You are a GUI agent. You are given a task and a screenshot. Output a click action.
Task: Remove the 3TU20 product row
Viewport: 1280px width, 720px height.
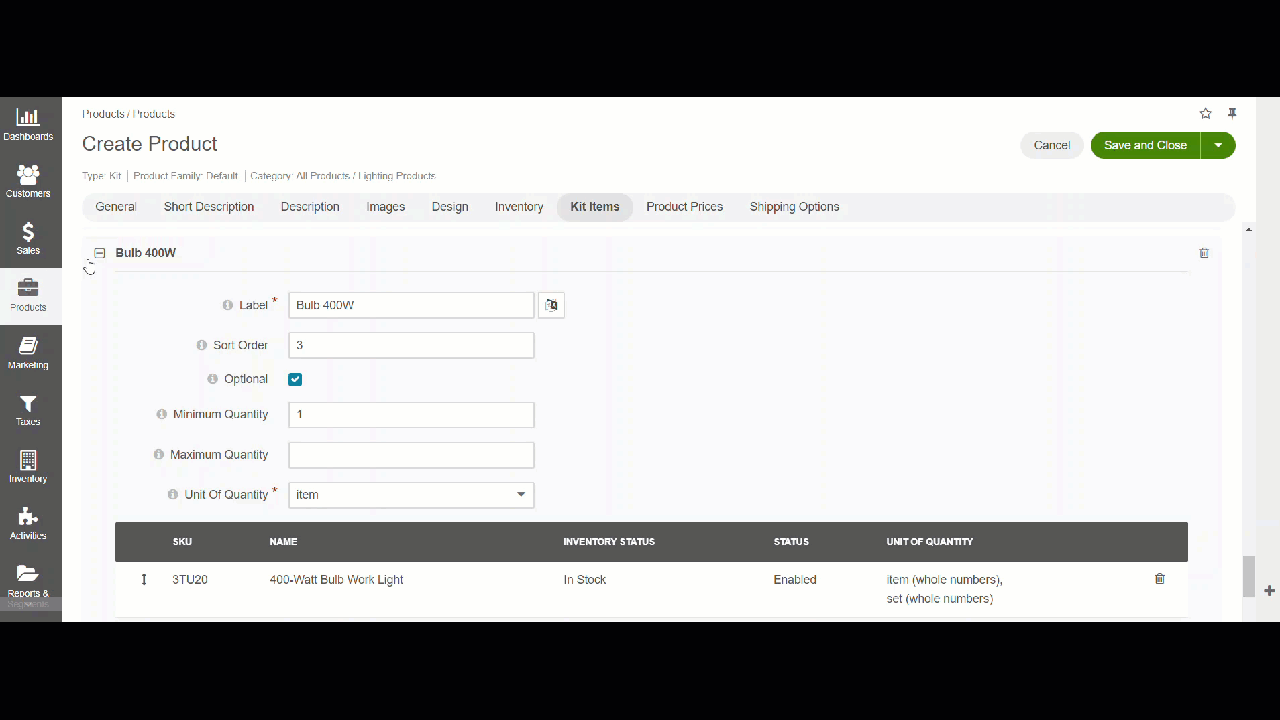point(1160,579)
